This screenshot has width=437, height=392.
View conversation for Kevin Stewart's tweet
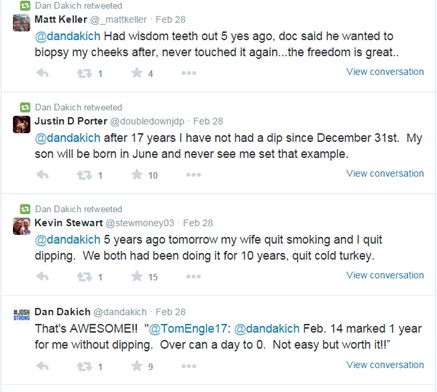(x=385, y=275)
